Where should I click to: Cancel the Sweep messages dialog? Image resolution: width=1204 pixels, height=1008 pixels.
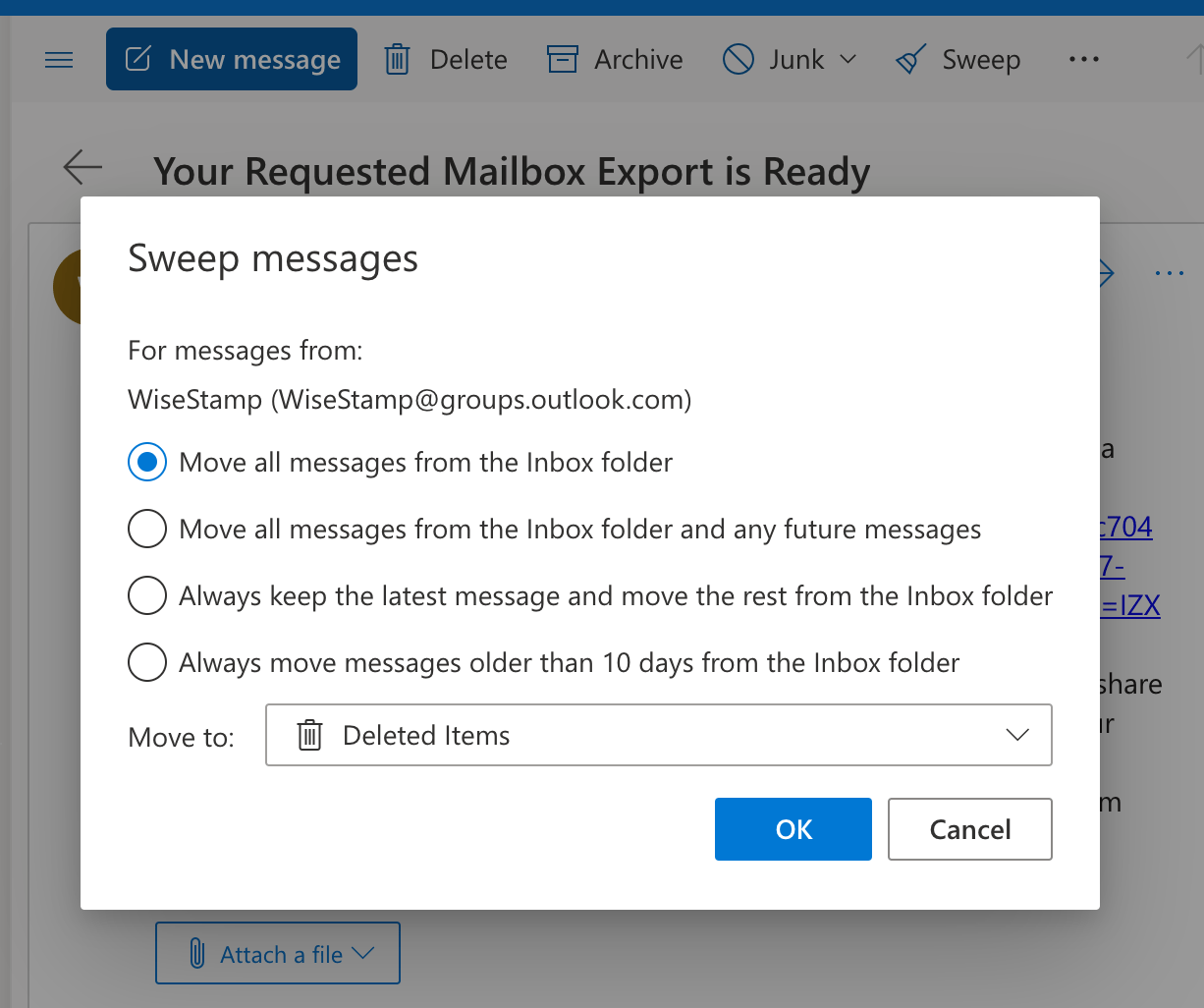pyautogui.click(x=969, y=829)
